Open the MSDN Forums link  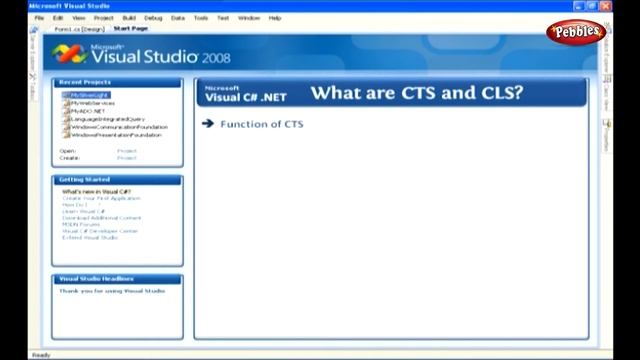tap(81, 224)
